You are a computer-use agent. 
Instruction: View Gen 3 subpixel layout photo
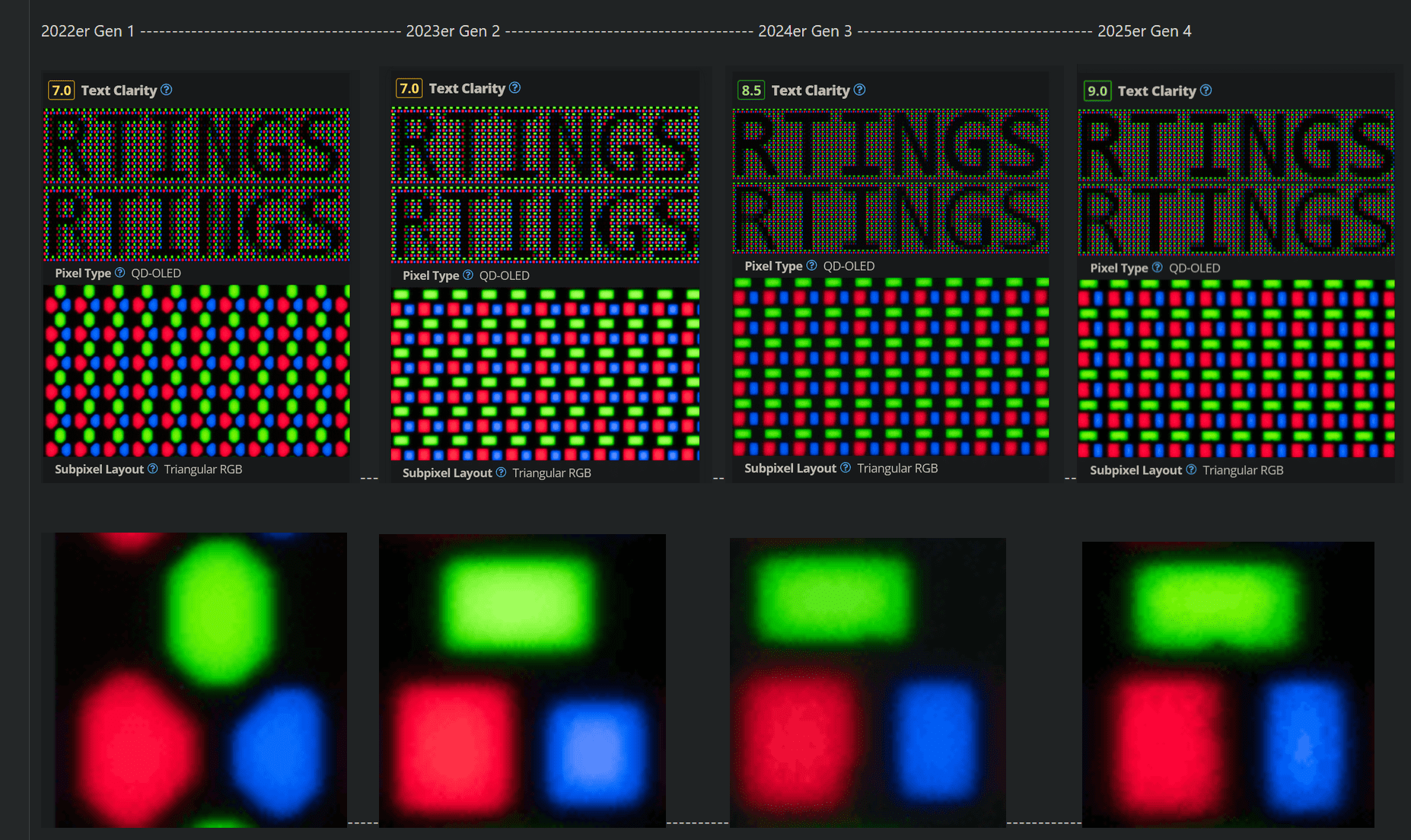pyautogui.click(x=890, y=367)
